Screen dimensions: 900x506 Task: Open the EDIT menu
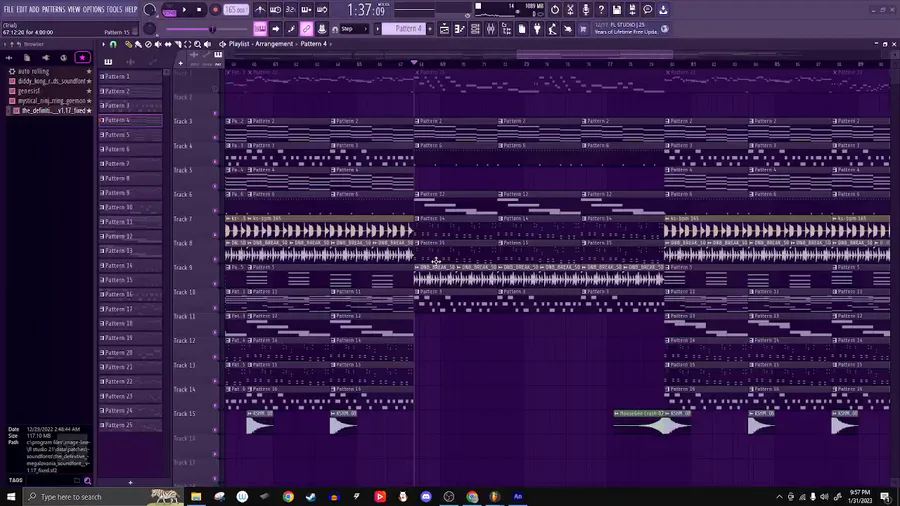22,10
